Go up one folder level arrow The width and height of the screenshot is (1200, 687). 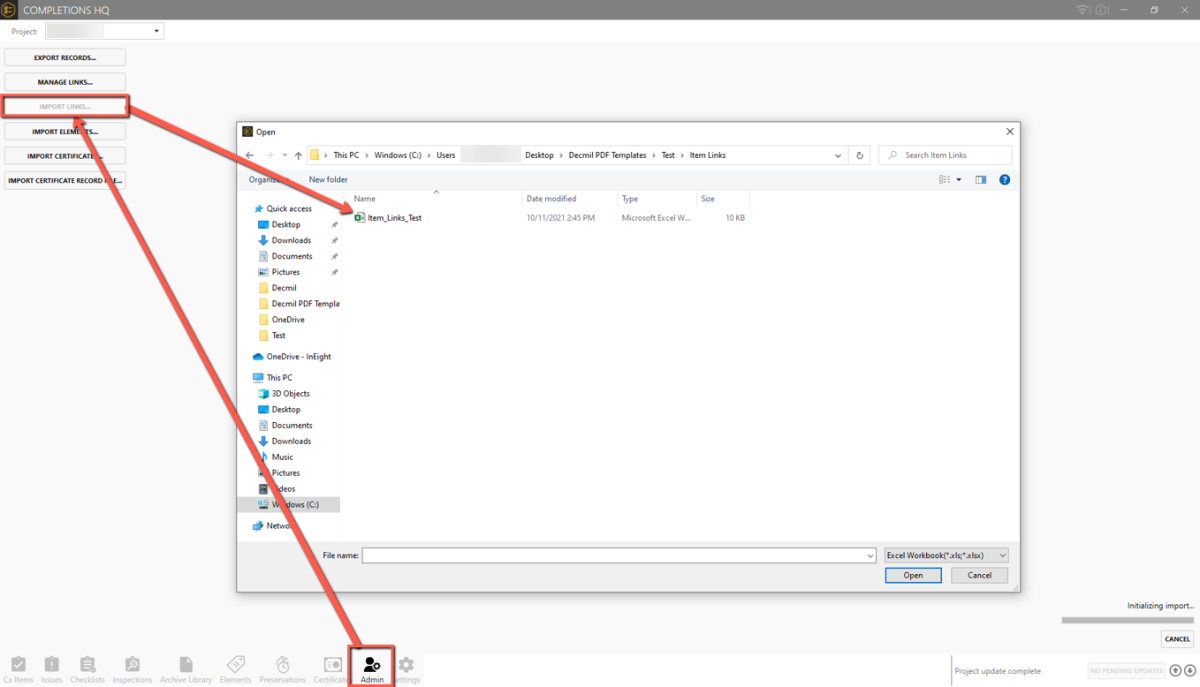pyautogui.click(x=298, y=156)
